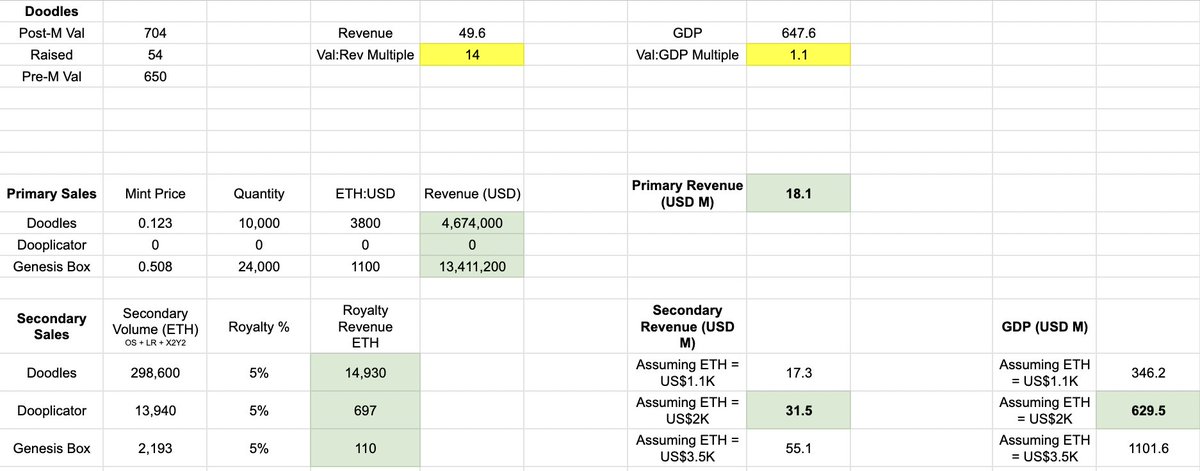Select the 704 post-money valuation cell

[155, 33]
